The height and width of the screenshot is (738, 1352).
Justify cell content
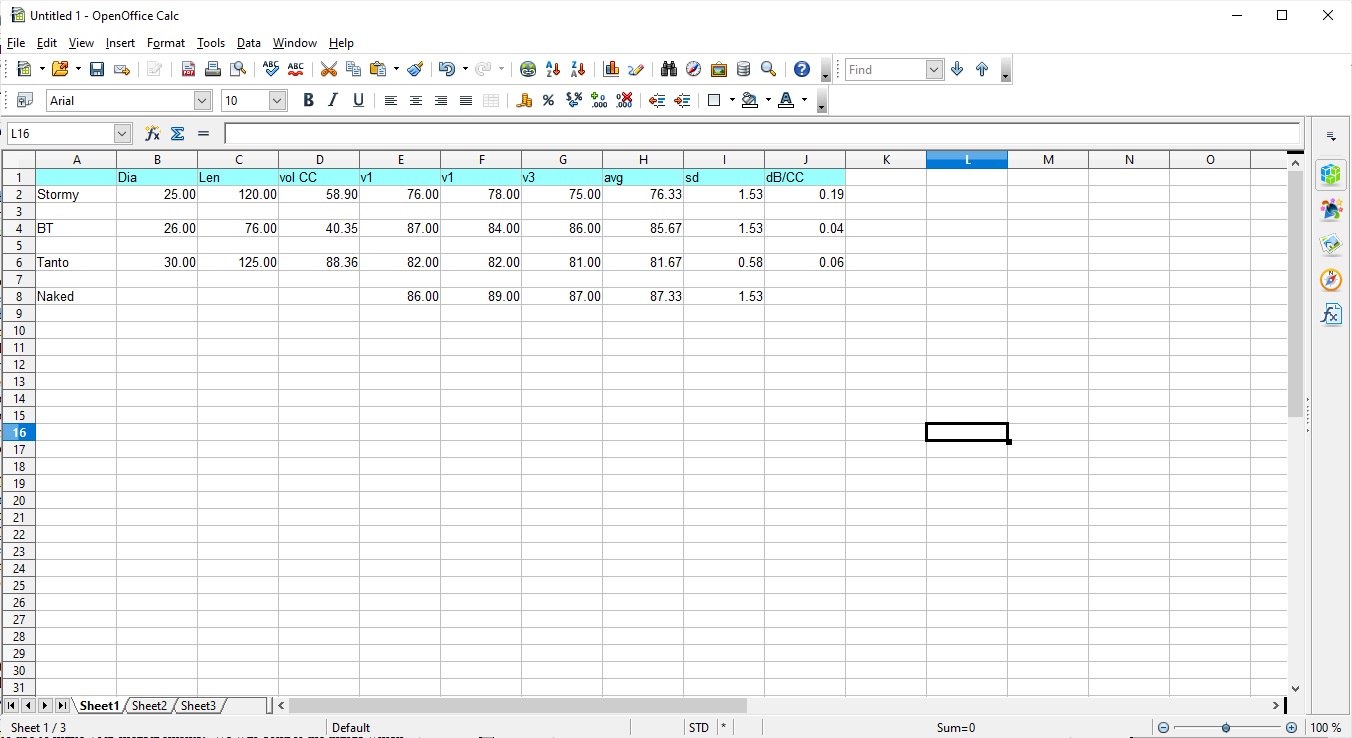pyautogui.click(x=466, y=100)
